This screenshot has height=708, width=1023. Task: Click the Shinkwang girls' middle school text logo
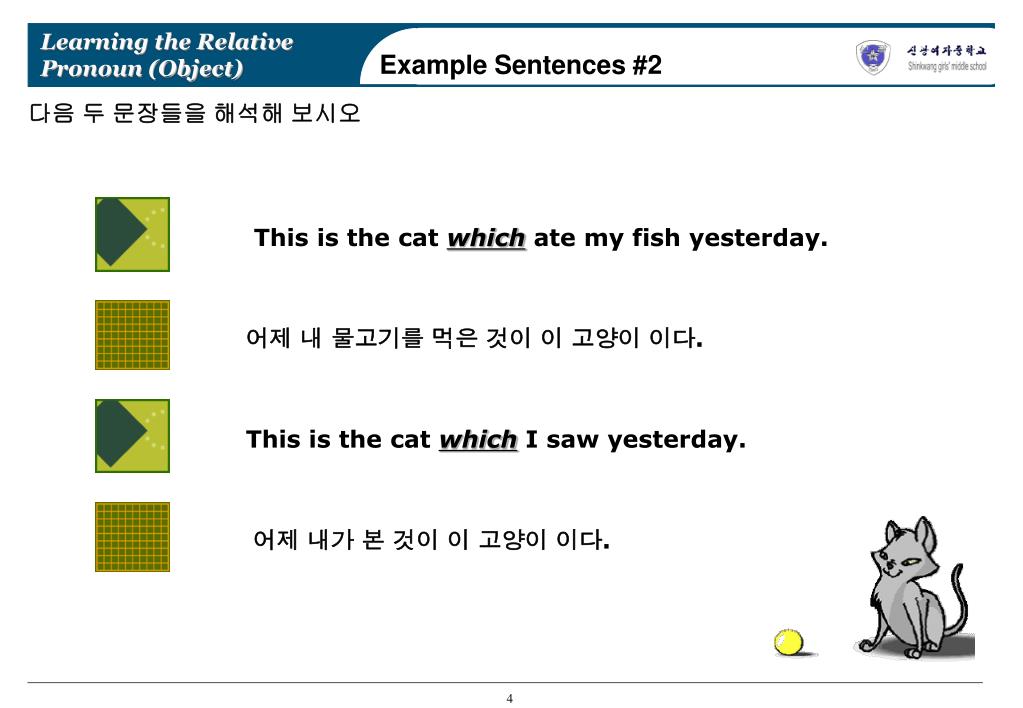(x=947, y=57)
